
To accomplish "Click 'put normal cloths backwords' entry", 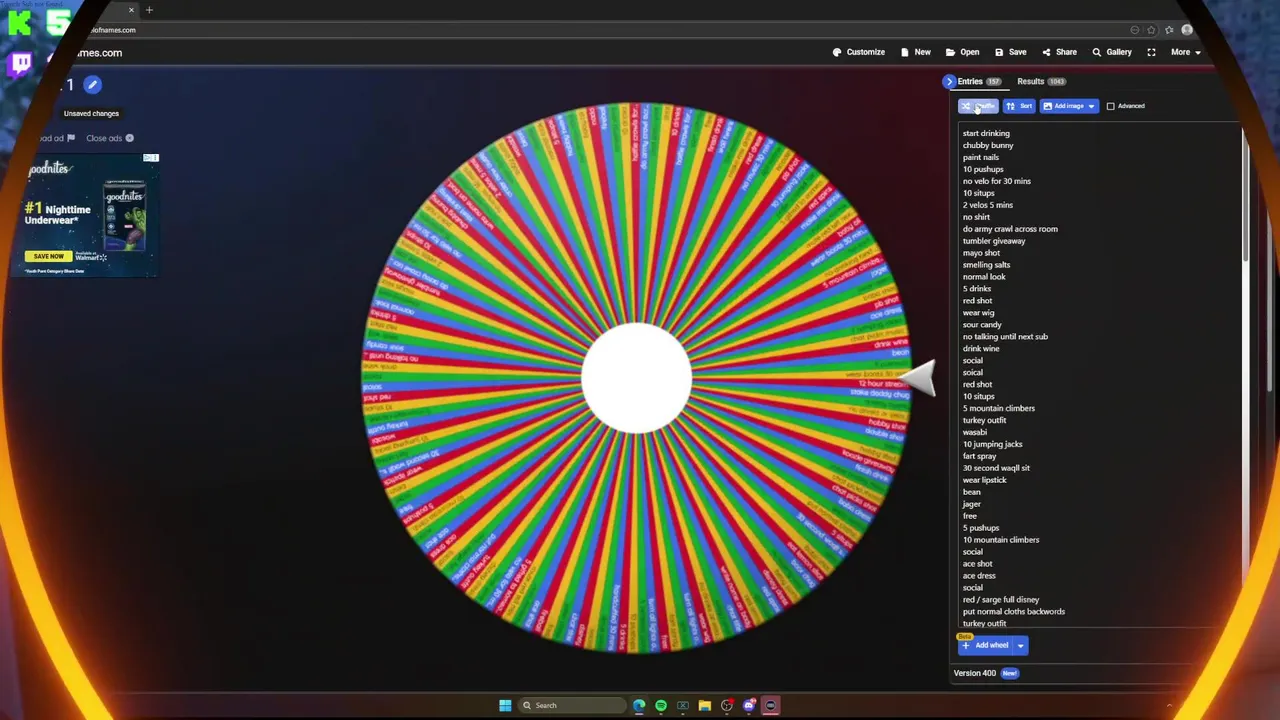I will click(1014, 612).
